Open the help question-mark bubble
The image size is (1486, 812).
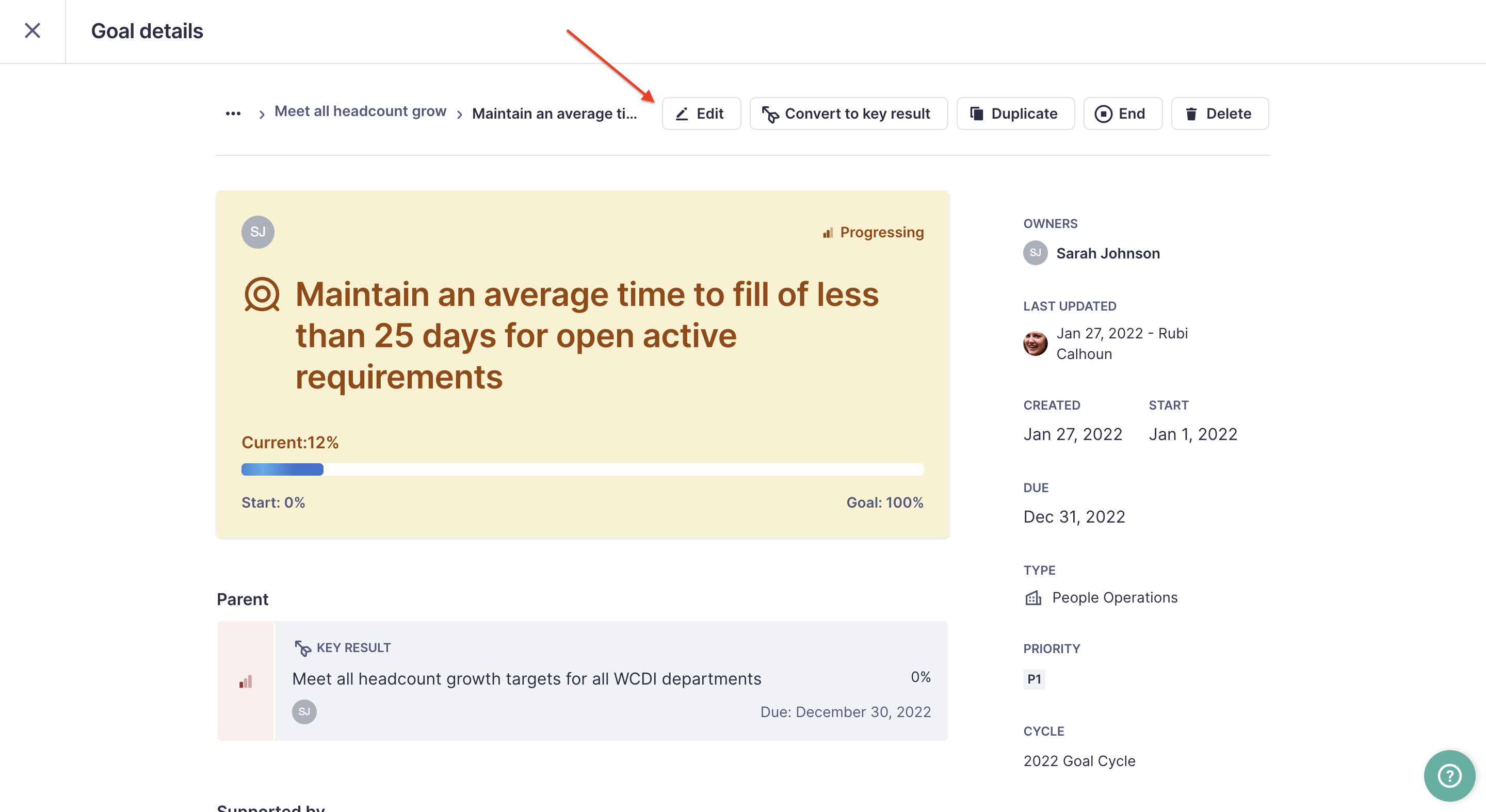1449,775
